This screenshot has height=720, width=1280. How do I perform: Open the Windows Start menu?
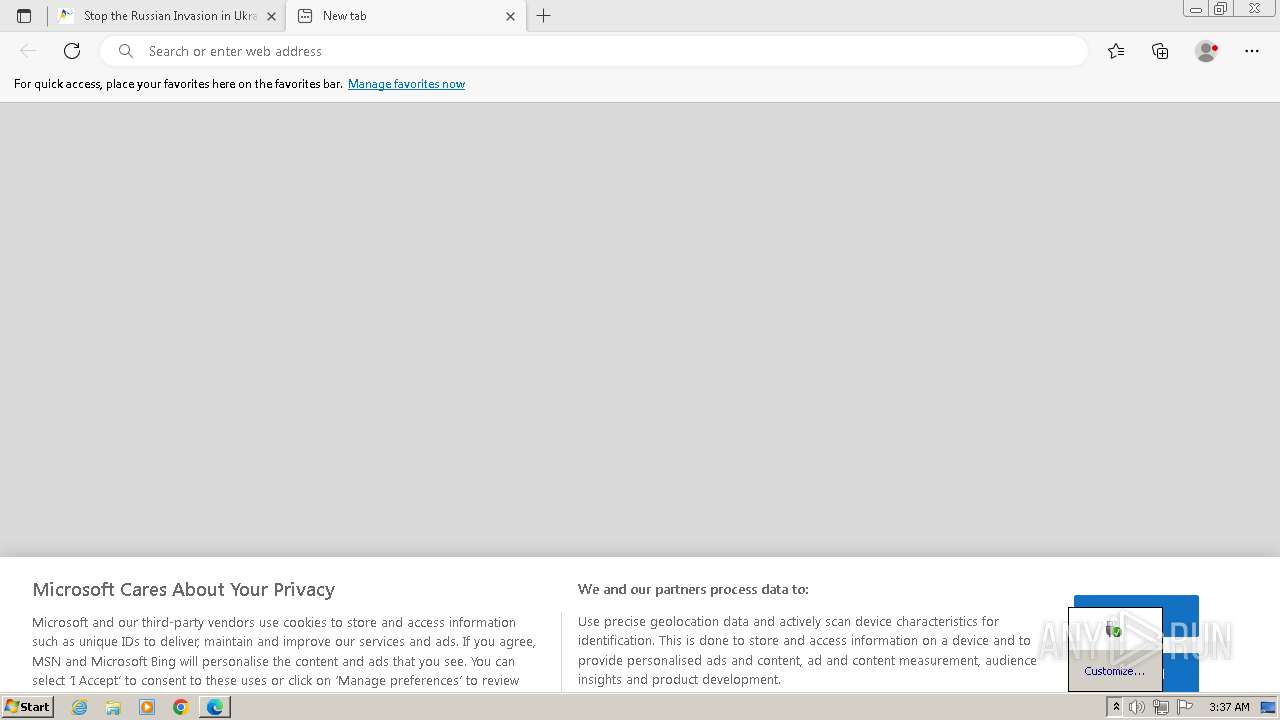pos(28,707)
